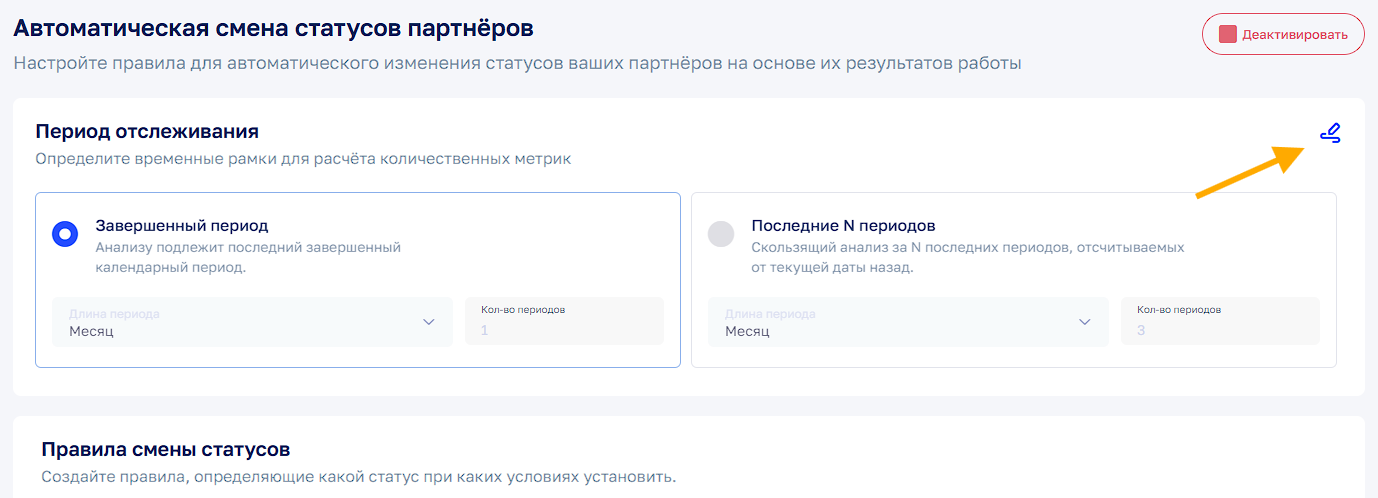This screenshot has width=1378, height=498.
Task: Click the chevron arrow in Последние N периодов dropdown
Action: click(1085, 322)
